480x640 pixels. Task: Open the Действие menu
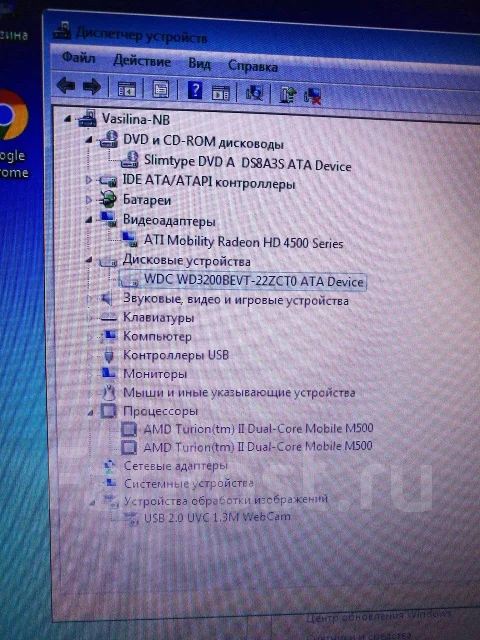[x=142, y=61]
